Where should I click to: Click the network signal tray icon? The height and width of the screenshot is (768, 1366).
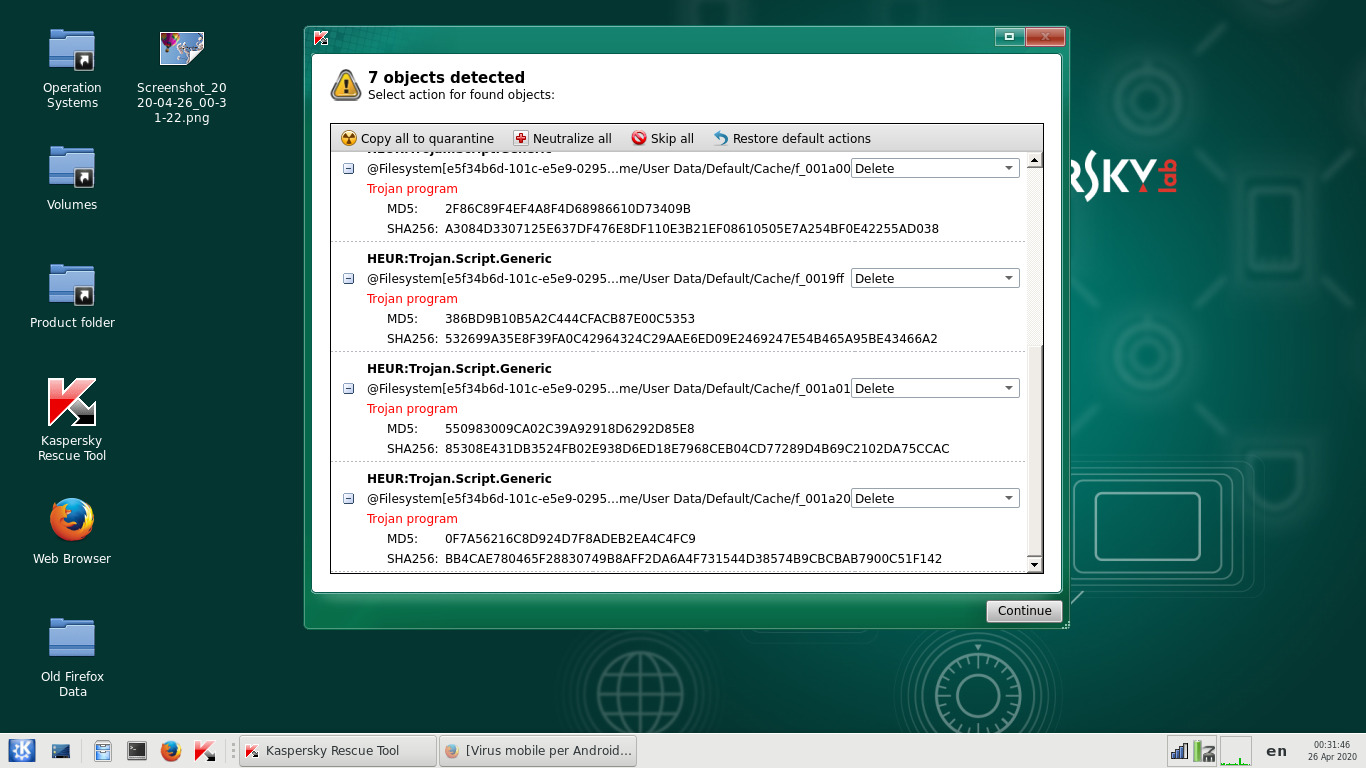point(1179,751)
